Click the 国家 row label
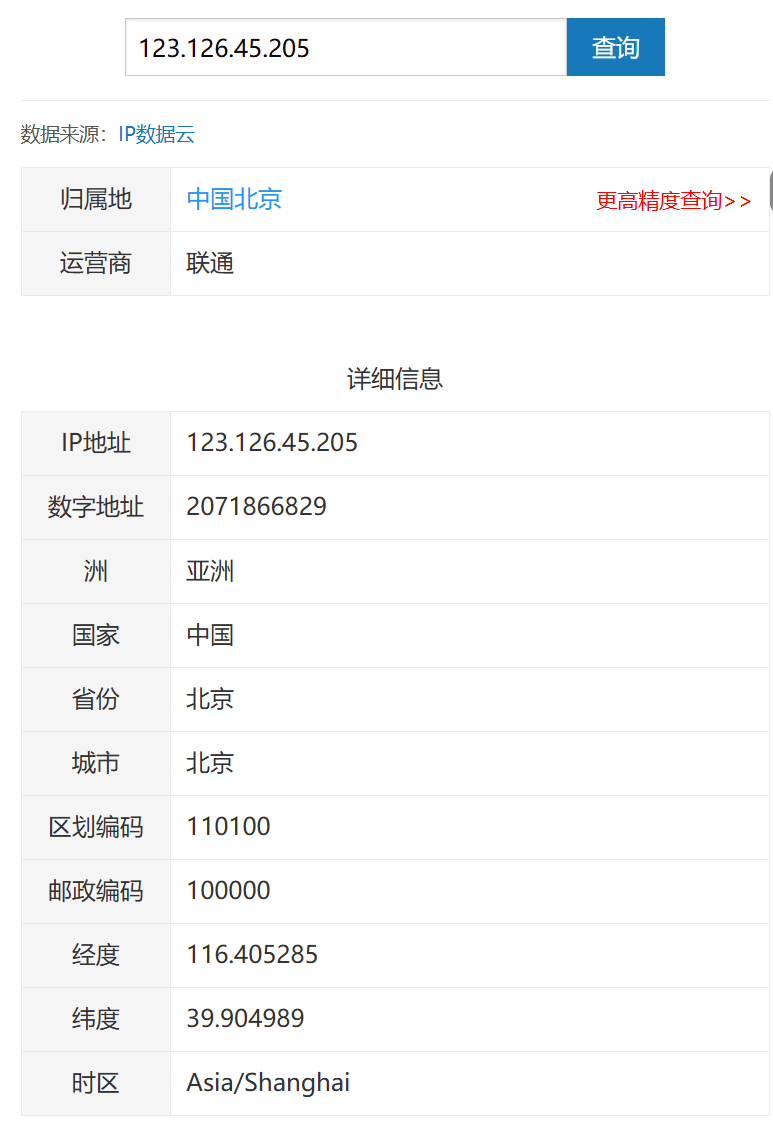The height and width of the screenshot is (1121, 773). point(96,635)
